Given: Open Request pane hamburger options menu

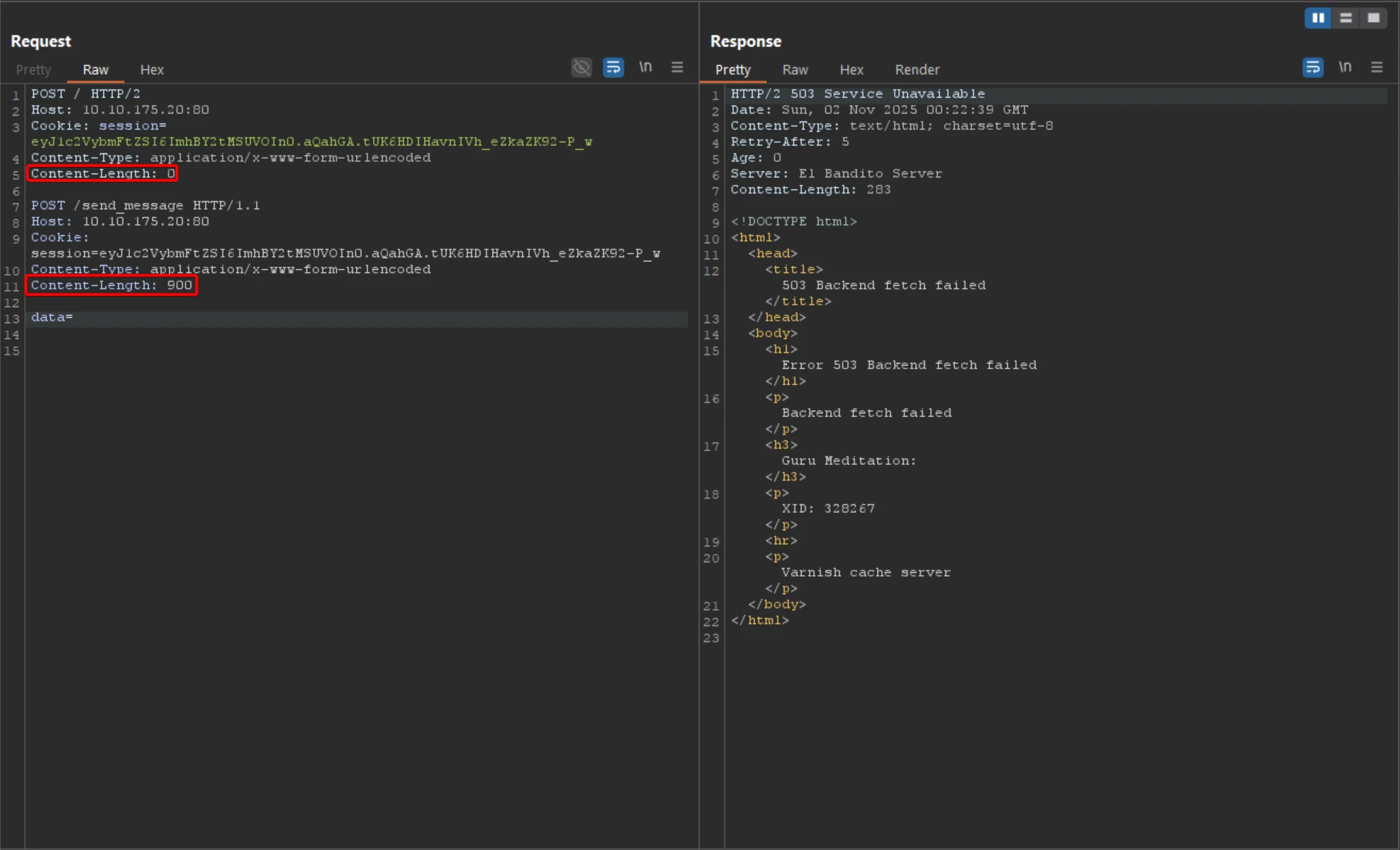Looking at the screenshot, I should tap(677, 67).
